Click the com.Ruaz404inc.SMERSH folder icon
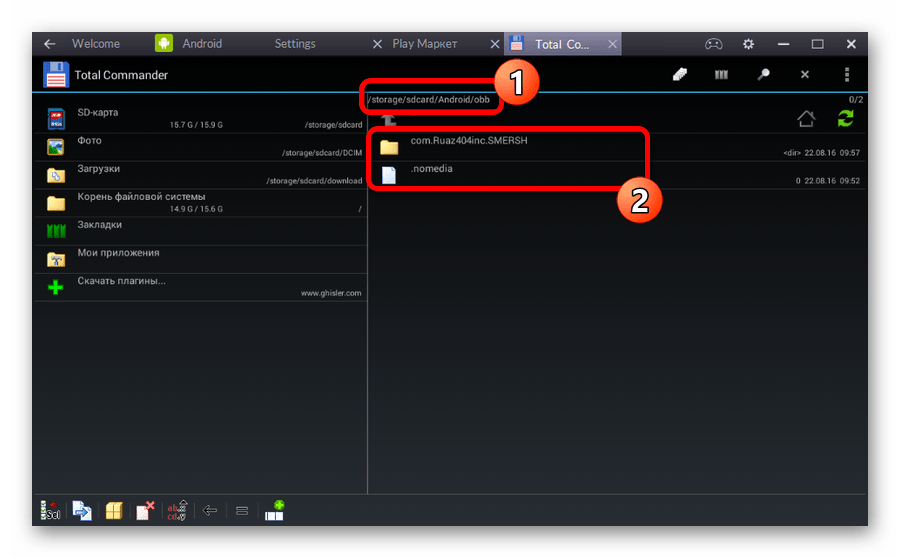The height and width of the screenshot is (558, 900). [x=389, y=148]
